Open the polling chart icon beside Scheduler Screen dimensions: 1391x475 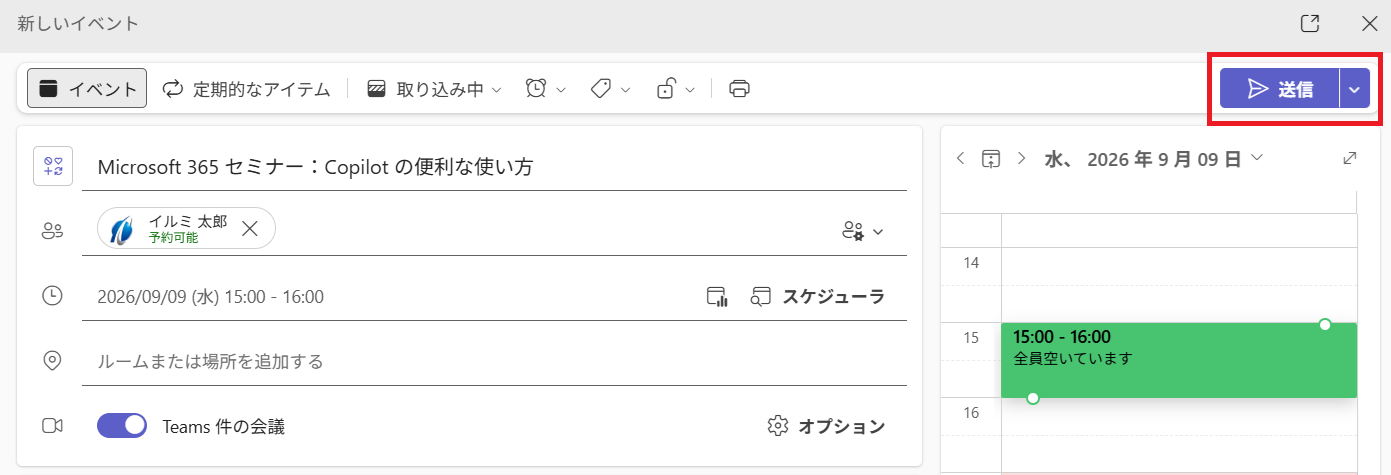click(717, 296)
